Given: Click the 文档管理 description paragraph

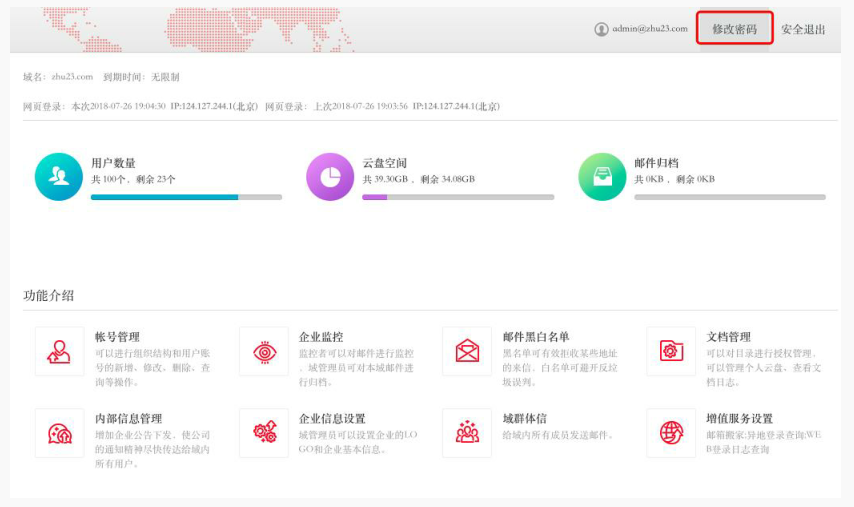Looking at the screenshot, I should (x=764, y=368).
